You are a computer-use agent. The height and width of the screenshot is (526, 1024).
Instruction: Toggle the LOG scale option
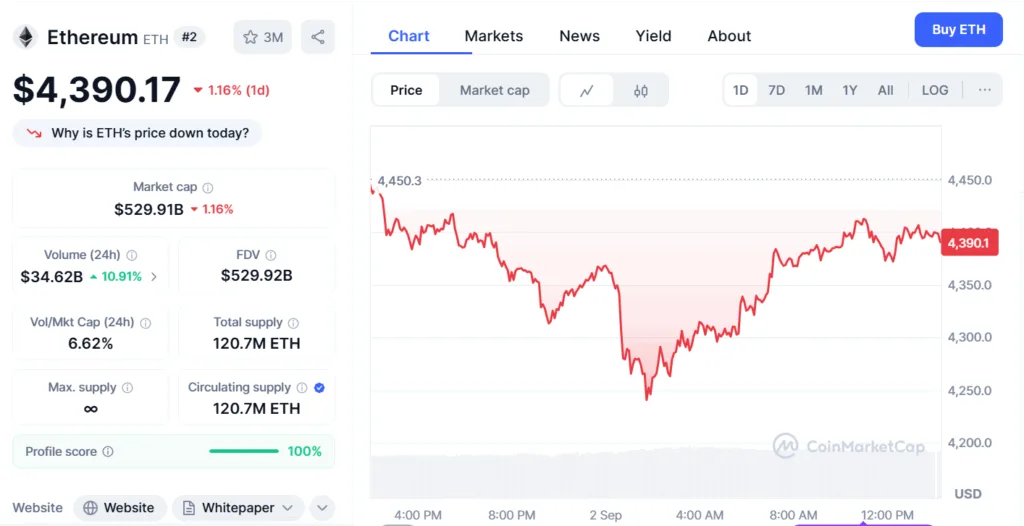tap(935, 90)
